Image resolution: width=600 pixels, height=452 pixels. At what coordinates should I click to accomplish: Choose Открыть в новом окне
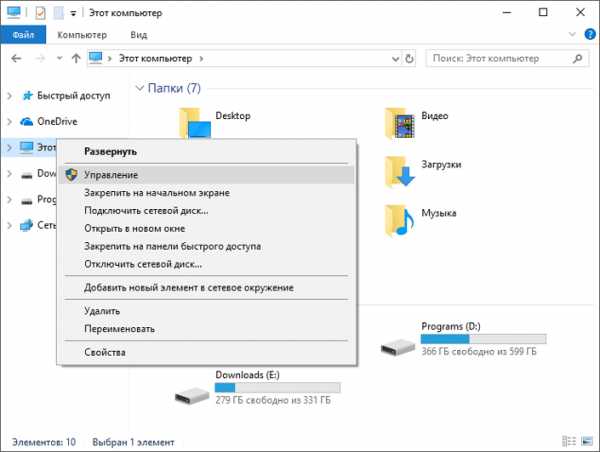tap(207, 228)
